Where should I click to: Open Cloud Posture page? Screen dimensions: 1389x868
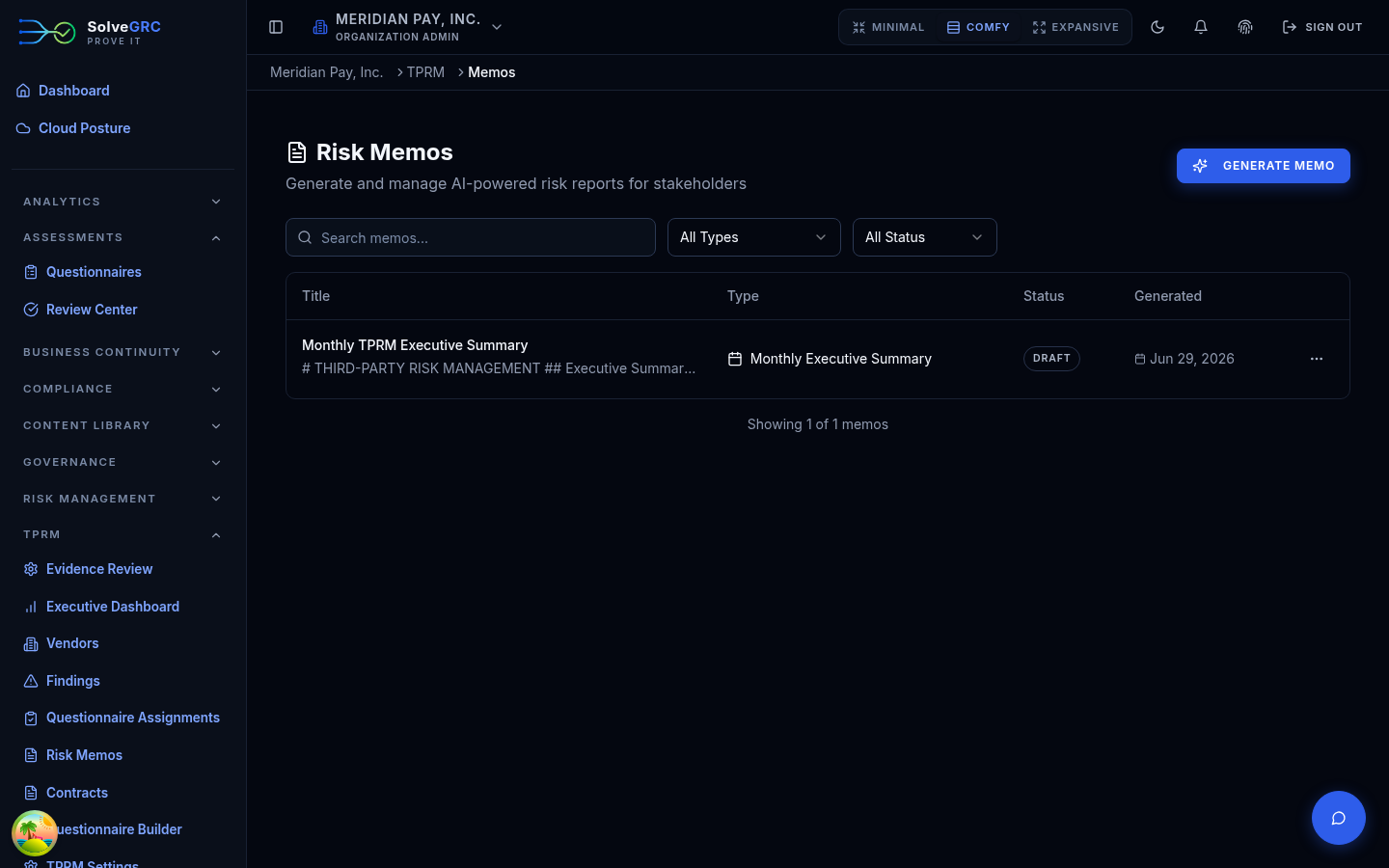click(84, 128)
